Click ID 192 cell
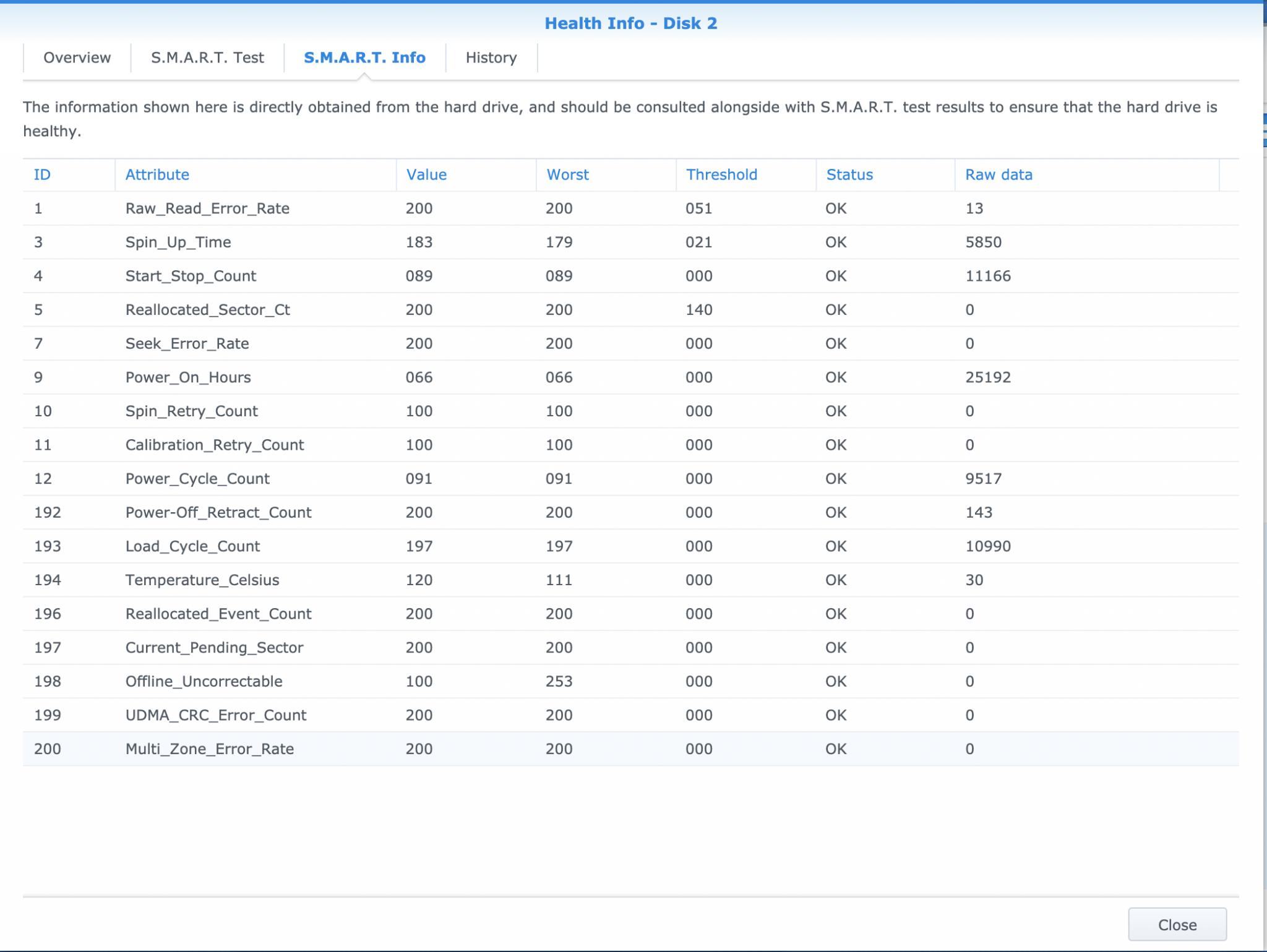This screenshot has width=1267, height=952. (47, 512)
